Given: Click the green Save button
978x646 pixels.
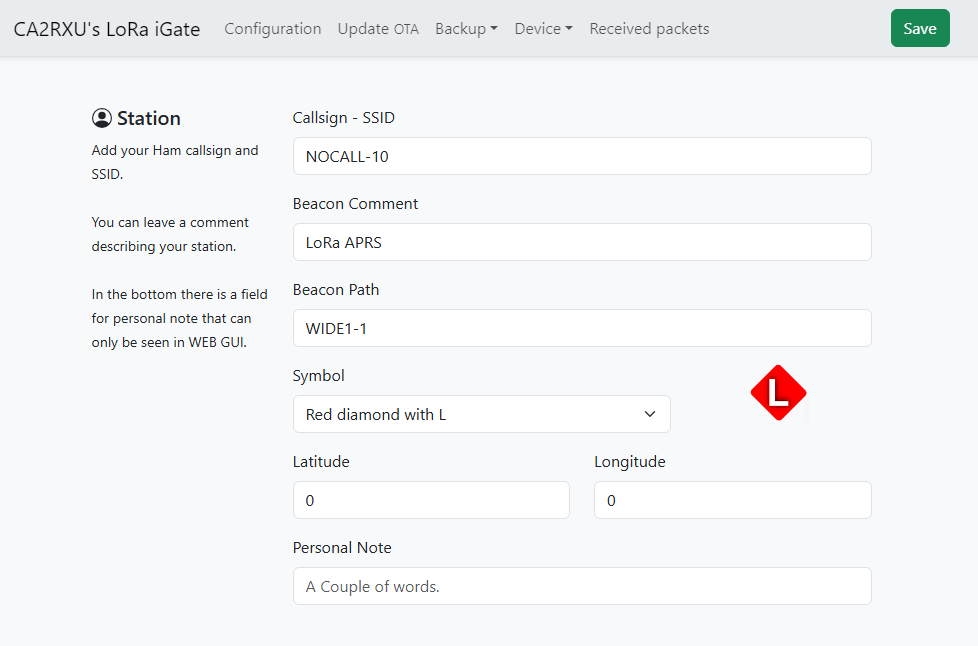Looking at the screenshot, I should pyautogui.click(x=920, y=28).
